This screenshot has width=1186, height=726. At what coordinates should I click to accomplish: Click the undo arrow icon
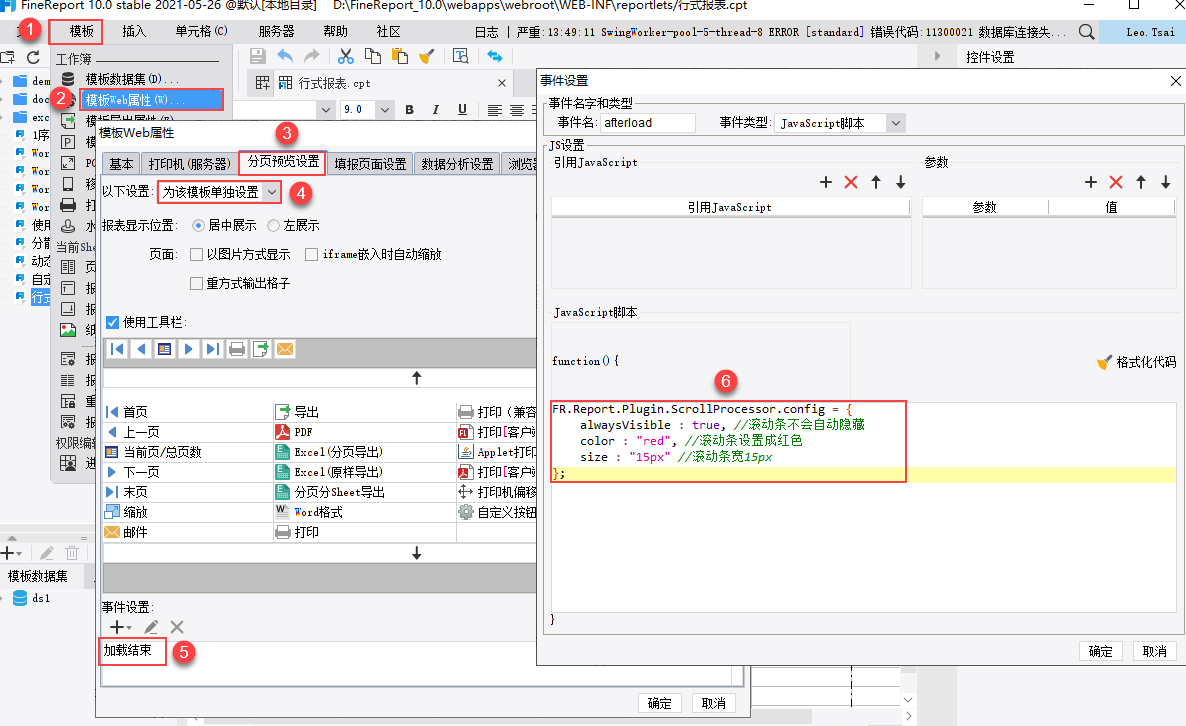pos(285,56)
